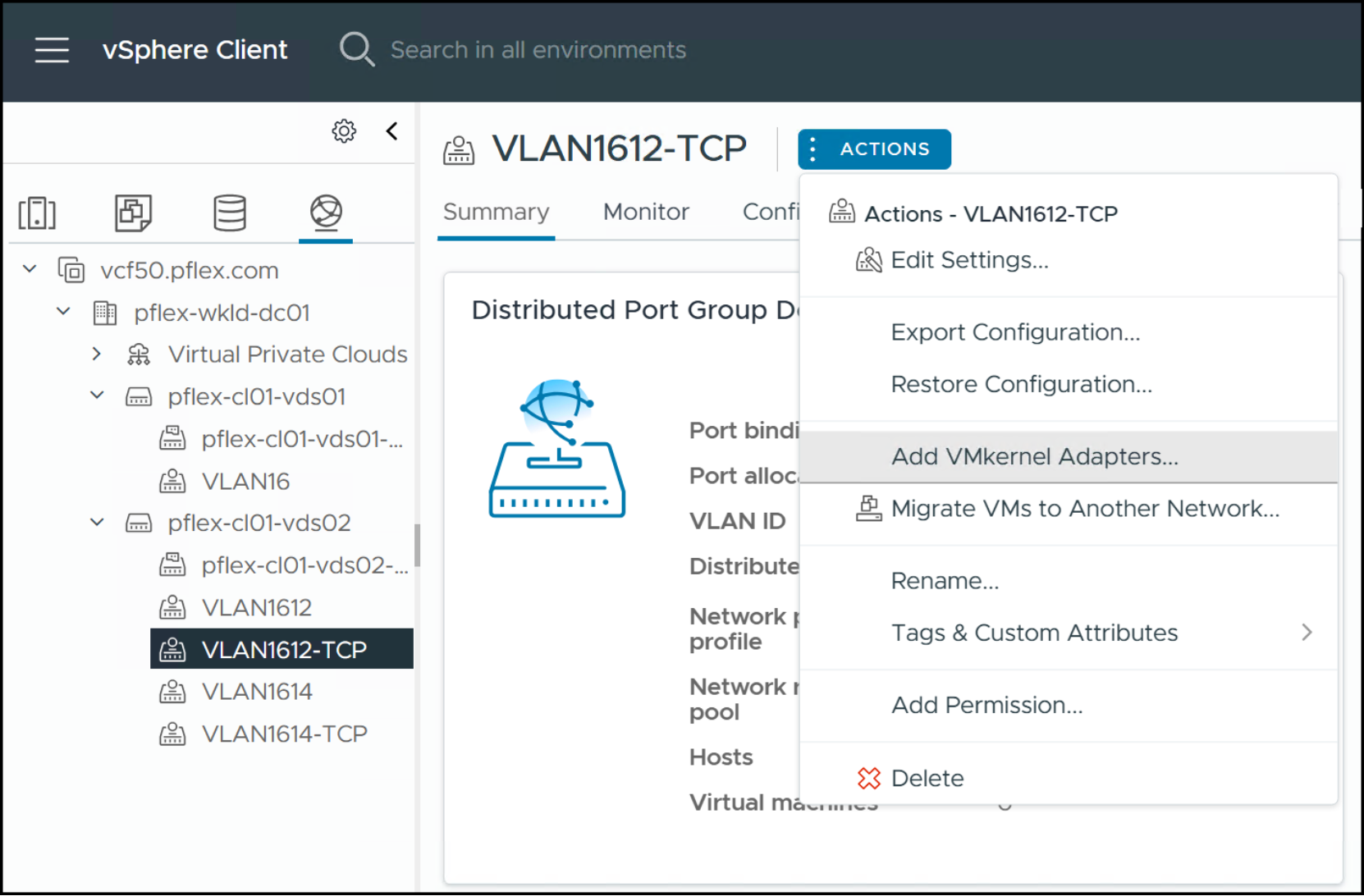Image resolution: width=1364 pixels, height=896 pixels.
Task: Click the pflex-cl01-vds01 switch icon
Action: tap(139, 397)
